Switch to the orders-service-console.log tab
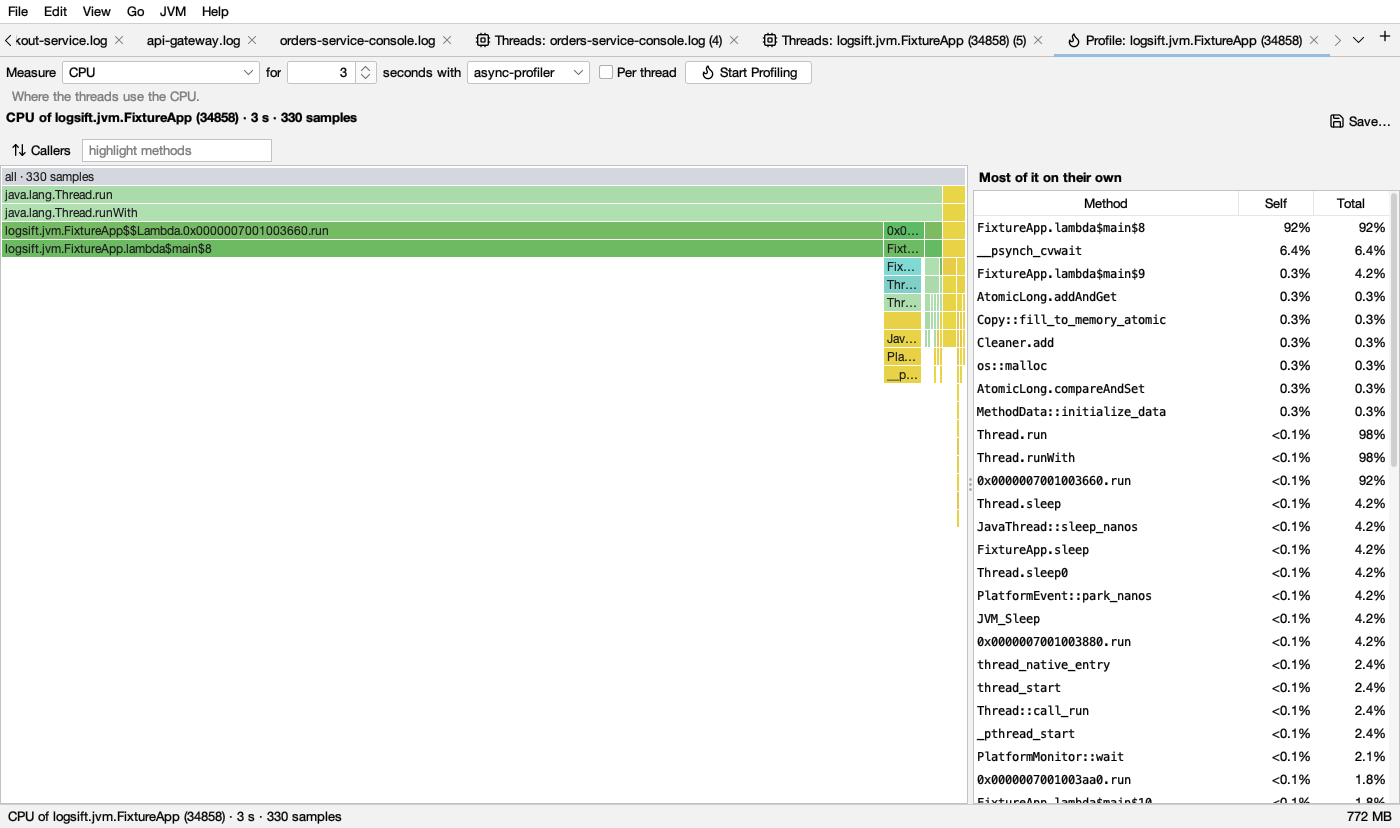Viewport: 1400px width, 828px height. pyautogui.click(x=358, y=40)
